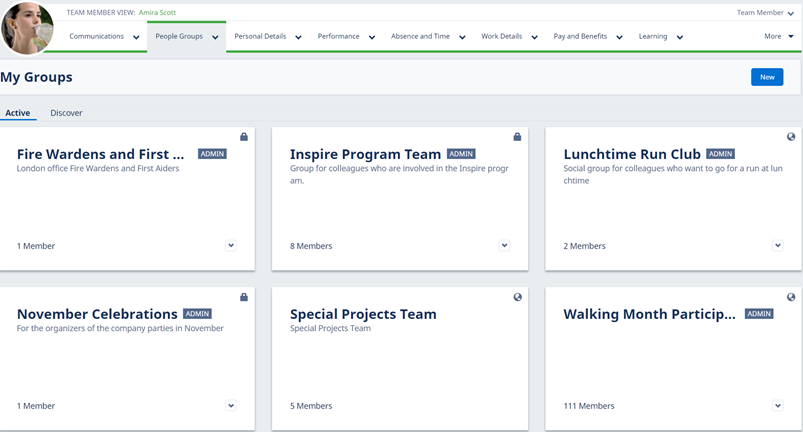Click the globe icon on Walking Month card

[x=791, y=297]
